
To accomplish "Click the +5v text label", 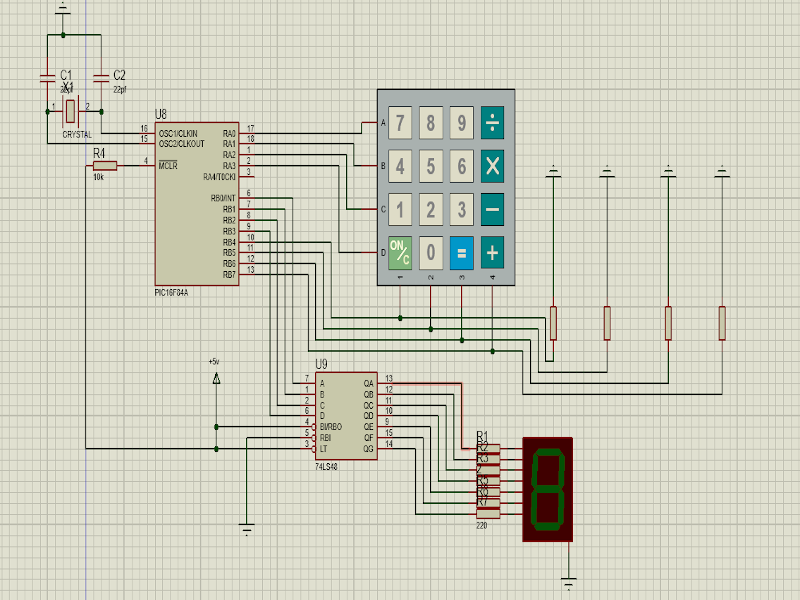I will [214, 362].
